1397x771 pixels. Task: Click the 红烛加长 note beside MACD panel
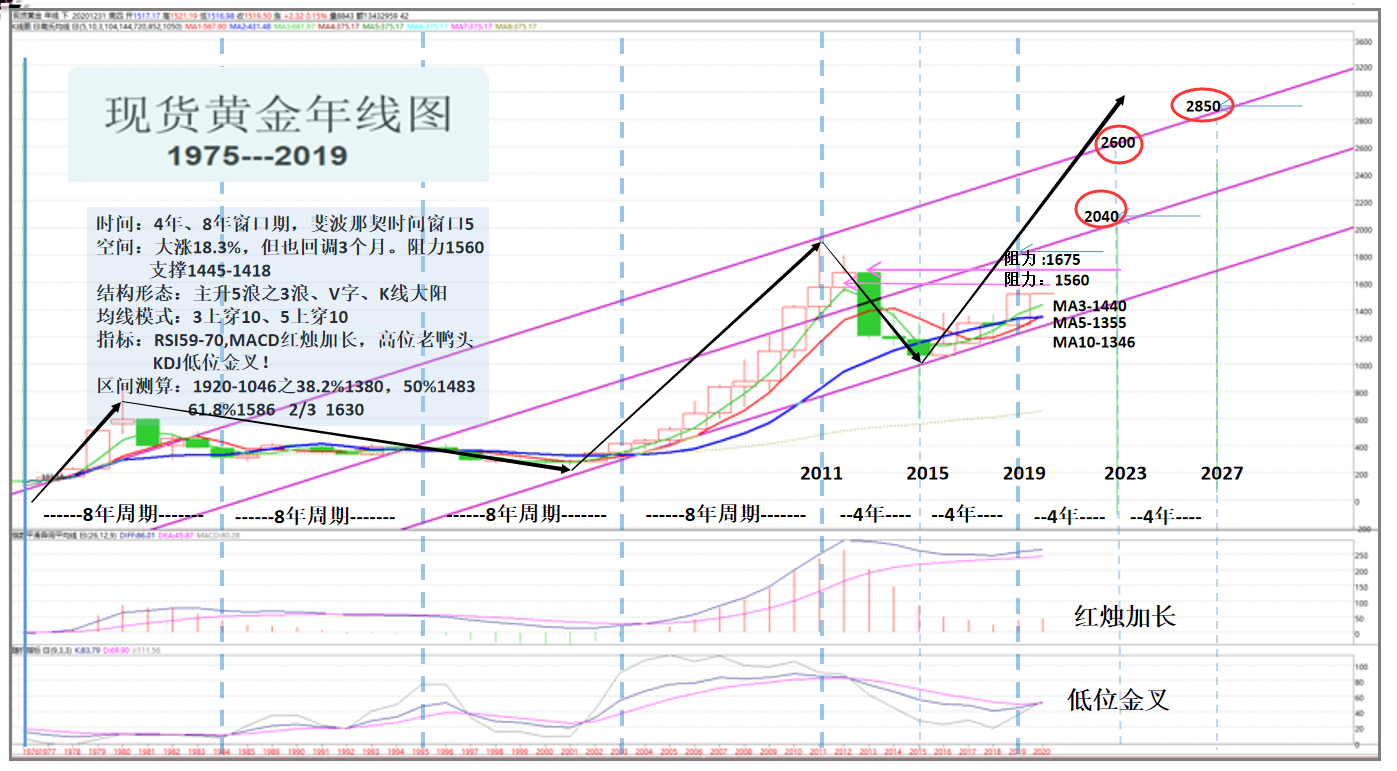[x=1124, y=616]
